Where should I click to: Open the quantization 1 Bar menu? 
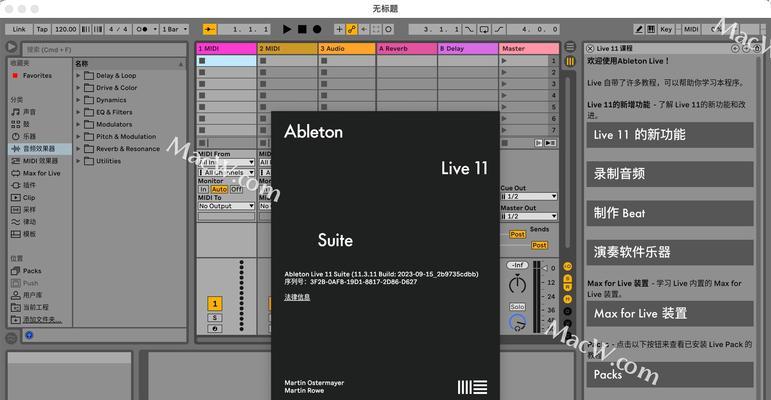(x=175, y=30)
